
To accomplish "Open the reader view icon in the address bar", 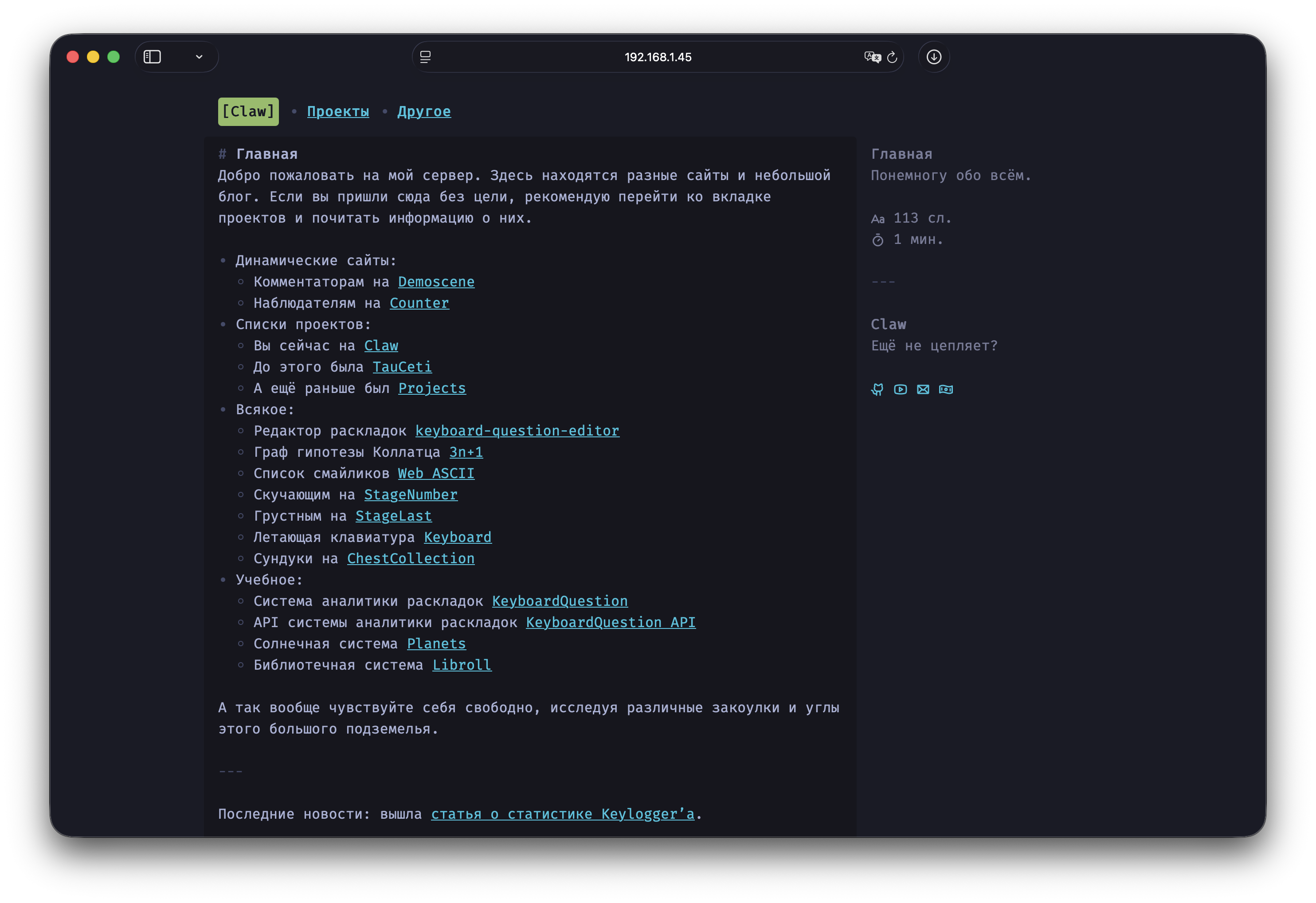I will coord(425,57).
